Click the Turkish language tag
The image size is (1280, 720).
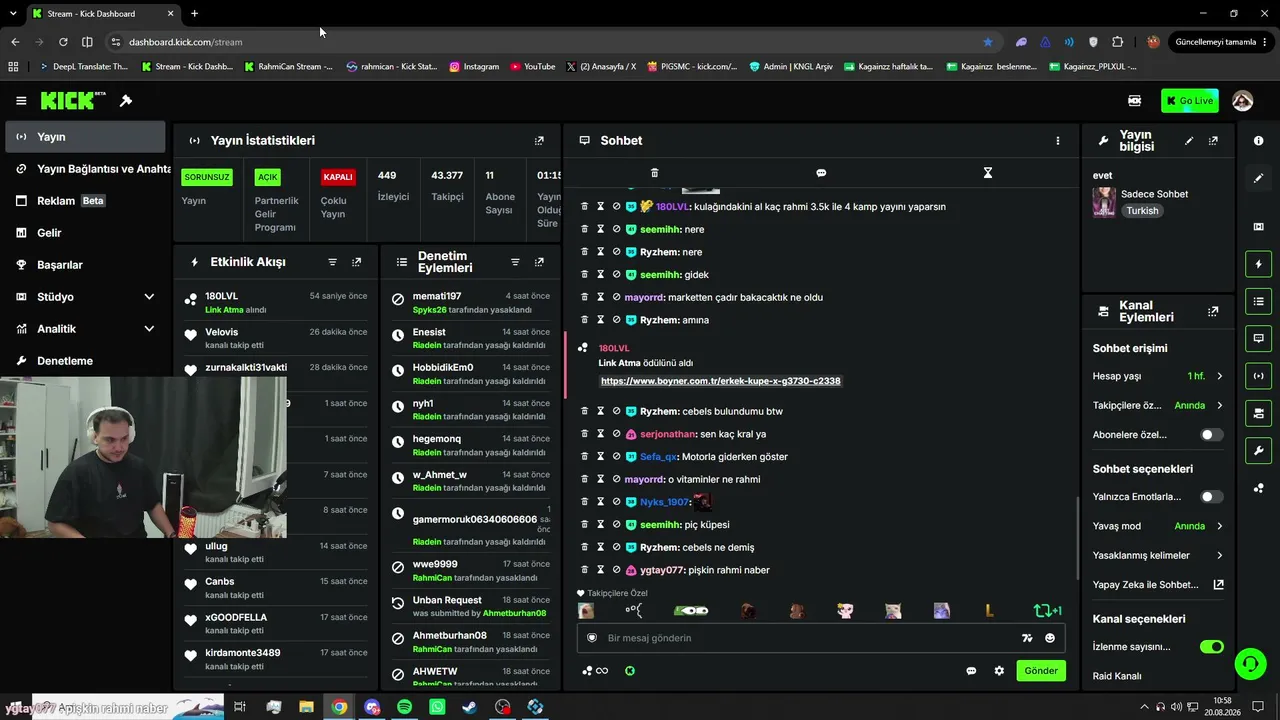[x=1142, y=211]
